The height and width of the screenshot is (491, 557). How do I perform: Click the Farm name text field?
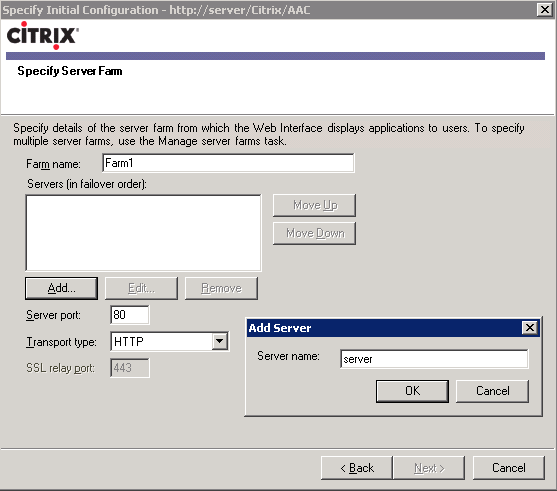(x=228, y=163)
